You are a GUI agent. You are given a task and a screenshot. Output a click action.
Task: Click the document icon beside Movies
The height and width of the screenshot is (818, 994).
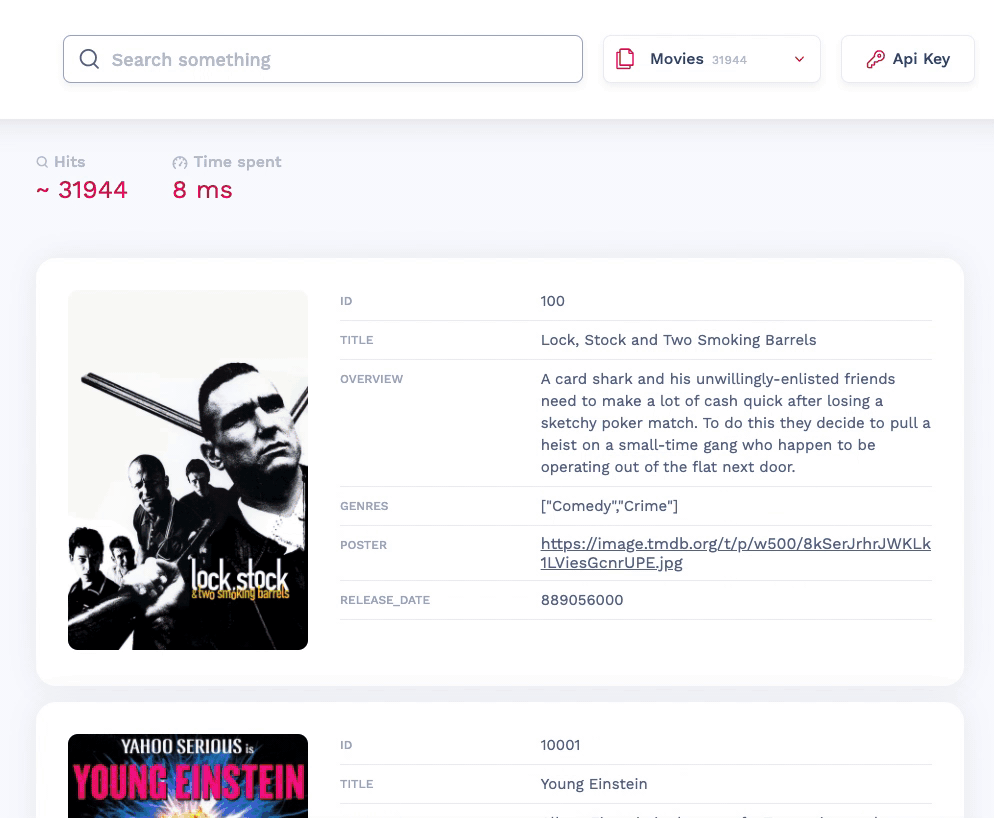click(624, 59)
